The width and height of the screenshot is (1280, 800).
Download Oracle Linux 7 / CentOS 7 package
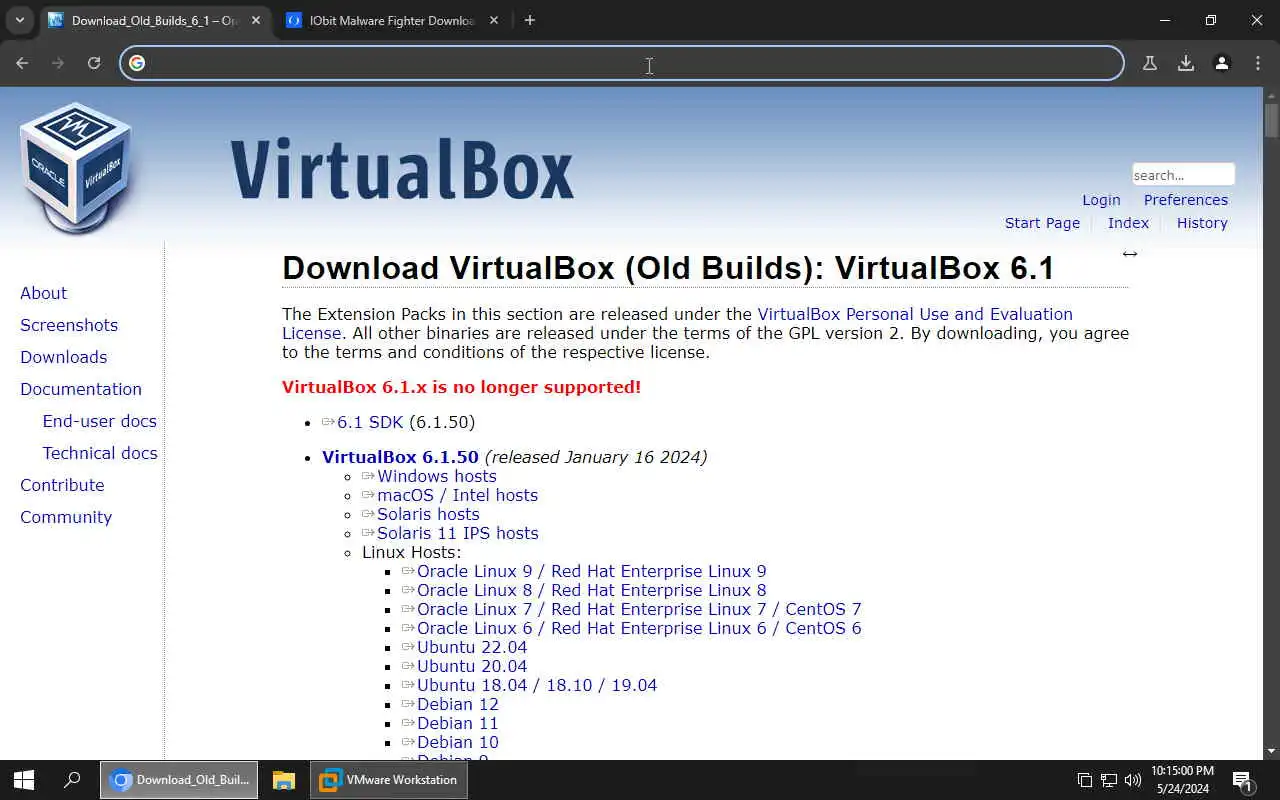639,609
